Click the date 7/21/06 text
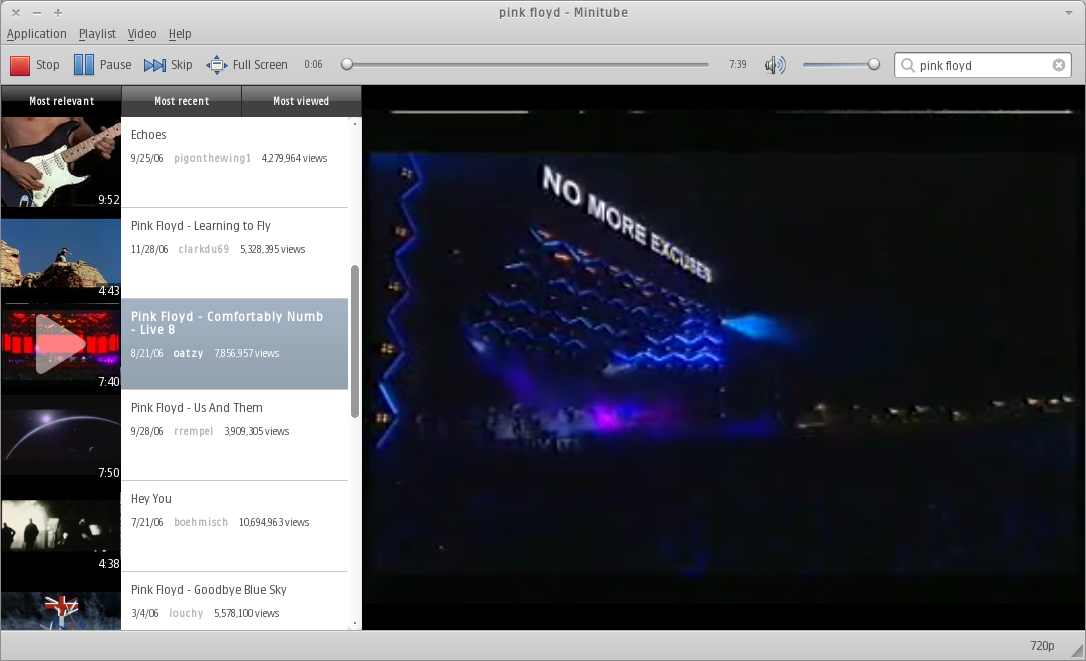 (x=147, y=522)
